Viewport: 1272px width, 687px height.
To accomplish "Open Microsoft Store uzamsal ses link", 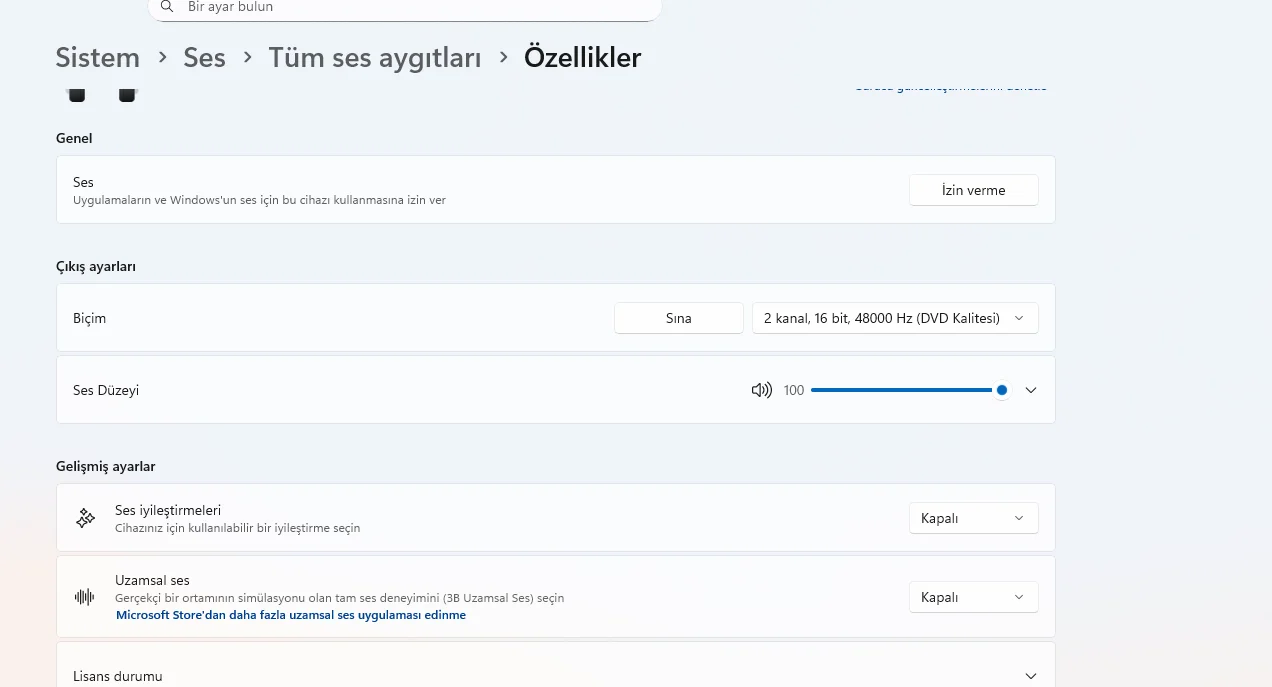I will coord(291,615).
